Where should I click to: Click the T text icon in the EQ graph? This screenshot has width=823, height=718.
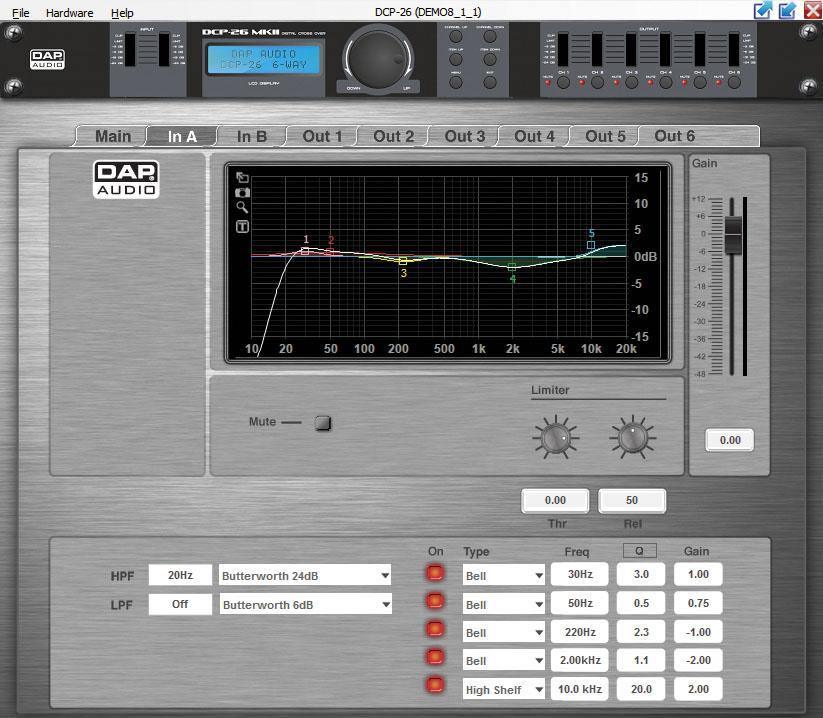pos(242,227)
